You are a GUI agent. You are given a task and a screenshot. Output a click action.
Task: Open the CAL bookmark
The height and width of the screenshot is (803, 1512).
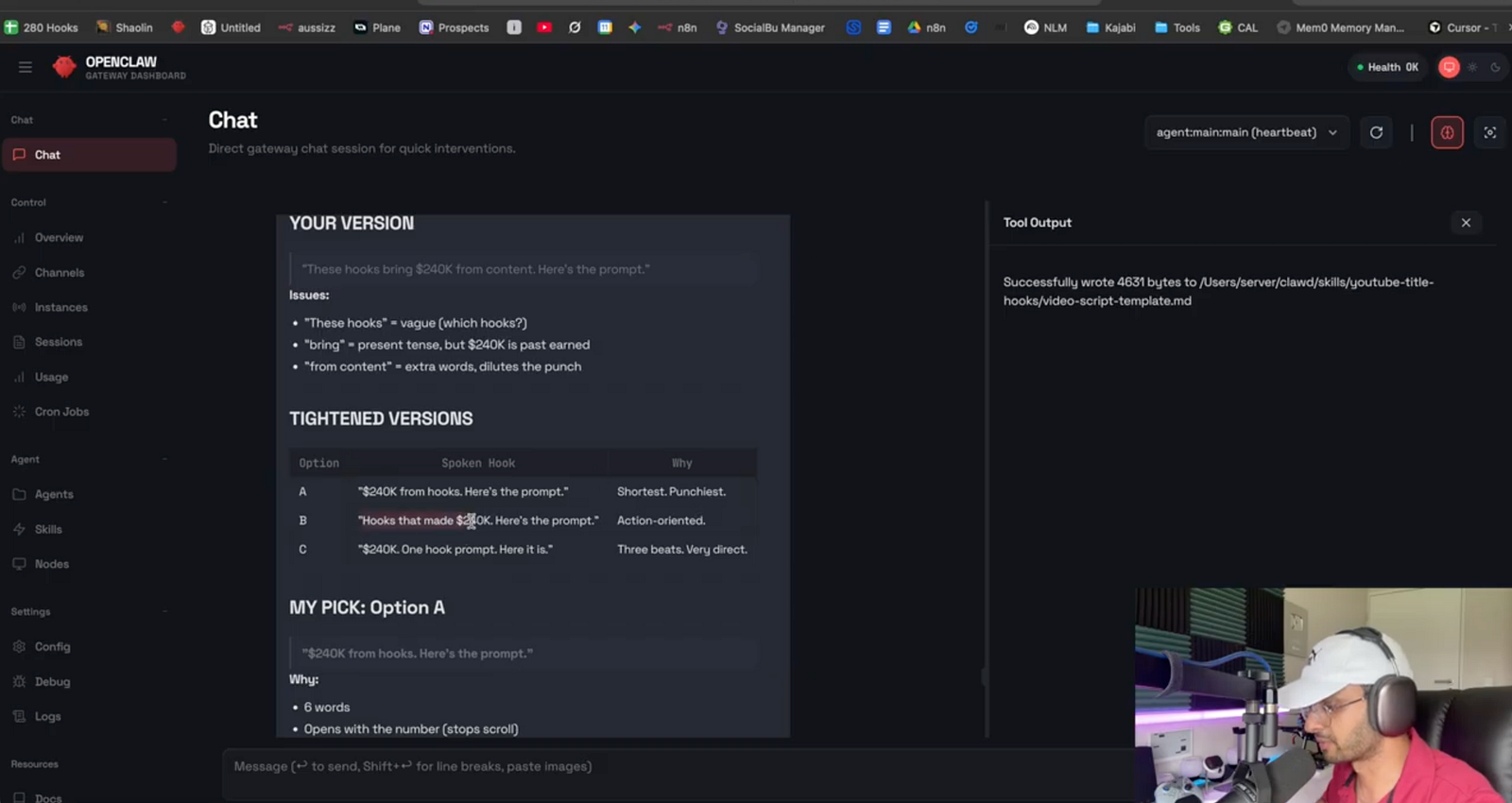pyautogui.click(x=1238, y=27)
